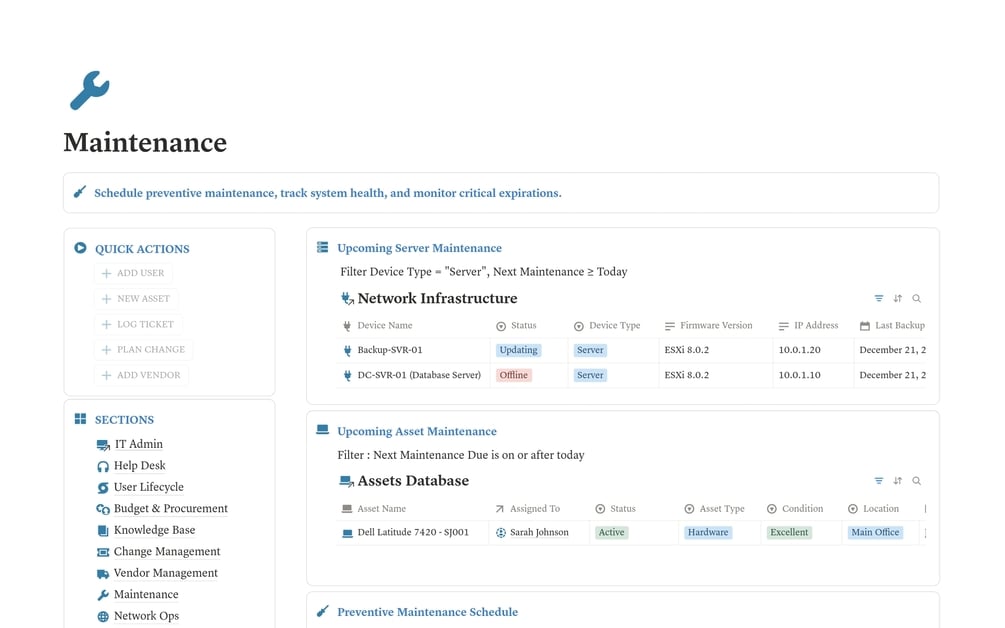1005x628 pixels.
Task: Go to Help Desk page
Action: coord(139,466)
